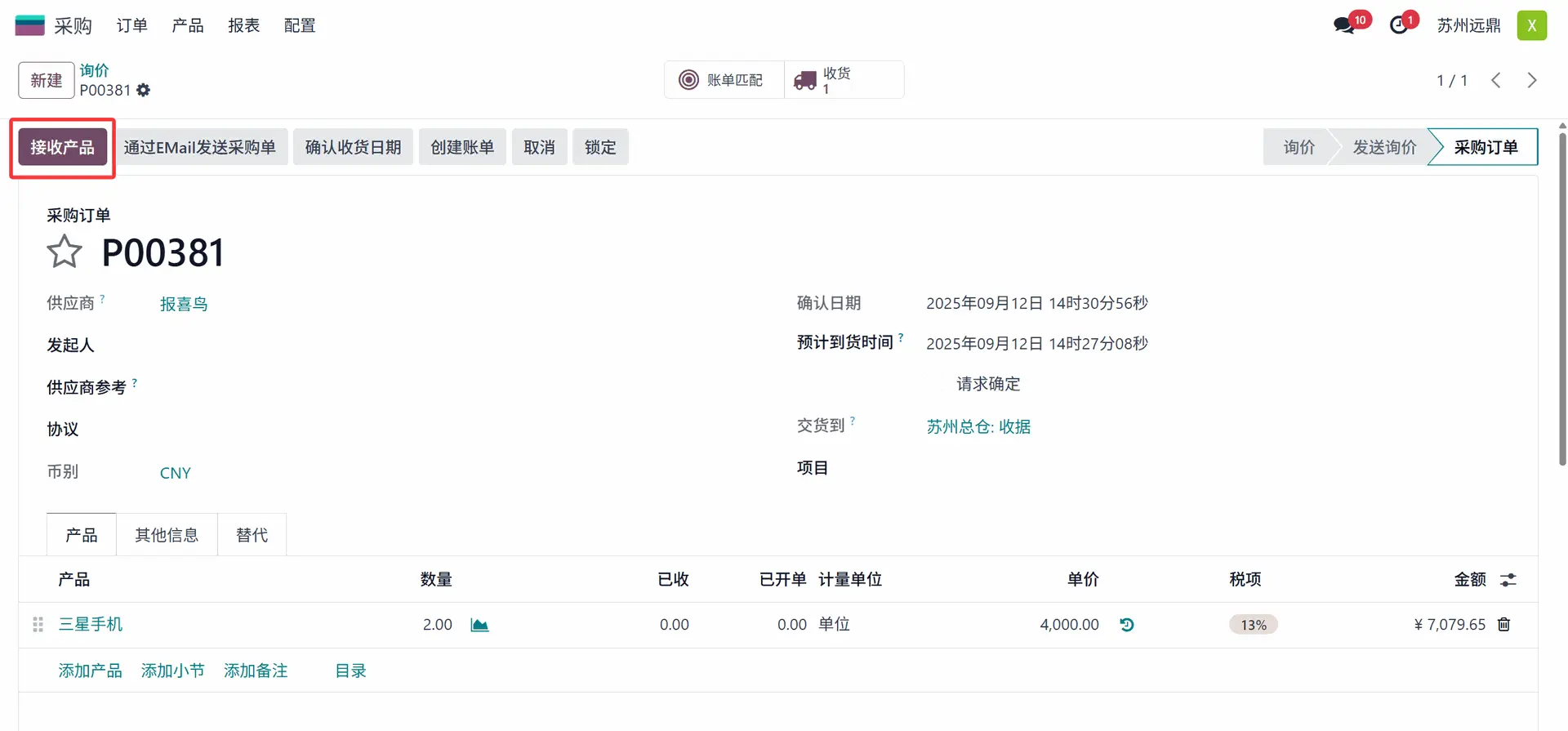1568x731 pixels.
Task: Go to the previous record arrow
Action: pyautogui.click(x=1495, y=80)
